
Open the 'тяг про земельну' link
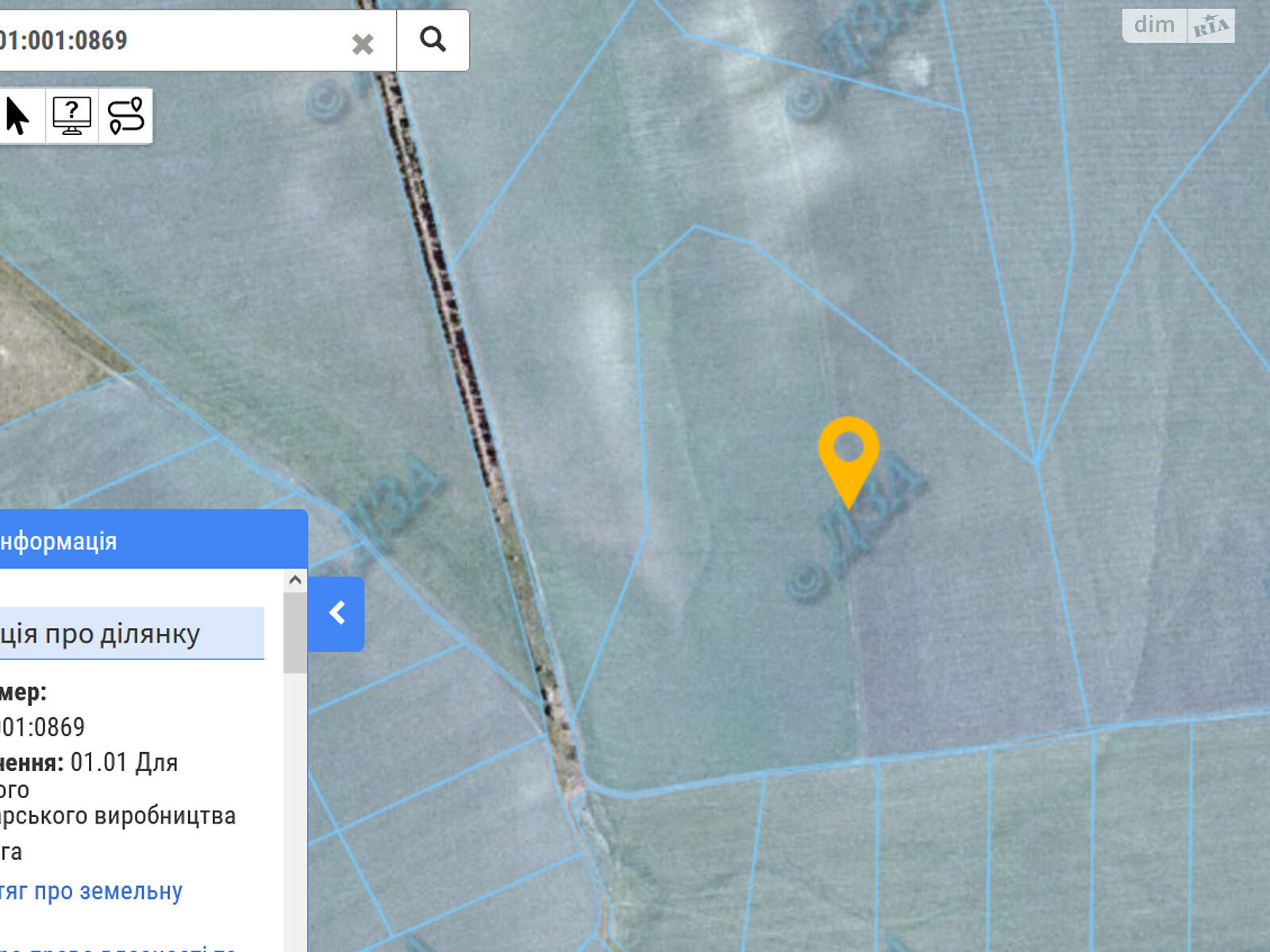pyautogui.click(x=91, y=891)
